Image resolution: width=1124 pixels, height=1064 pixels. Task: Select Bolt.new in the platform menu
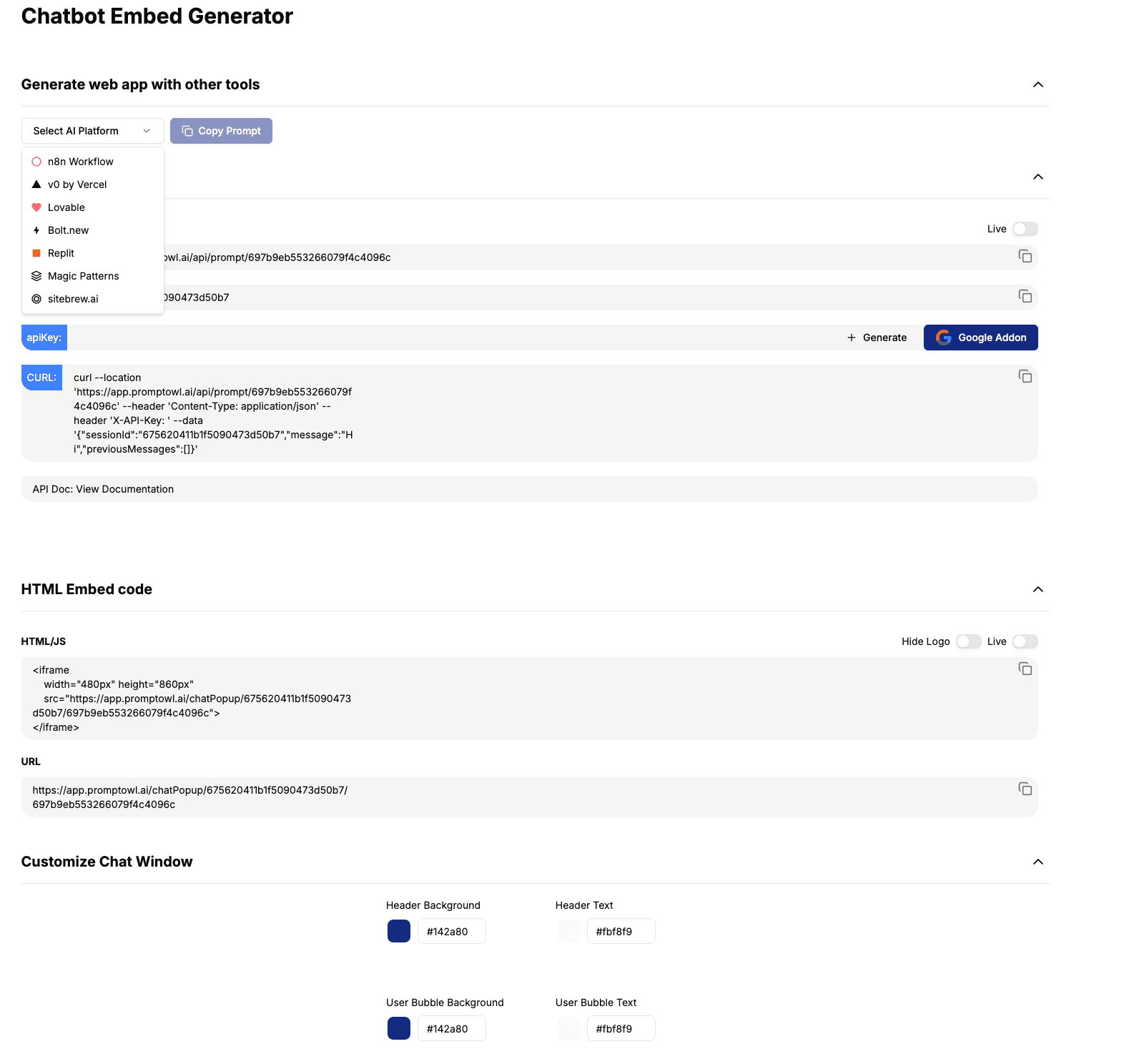coord(69,230)
